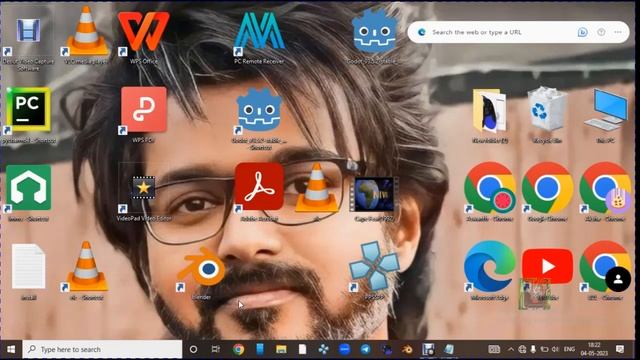This screenshot has width=640, height=360.
Task: Launch VLC media player in top row
Action: pos(86,35)
